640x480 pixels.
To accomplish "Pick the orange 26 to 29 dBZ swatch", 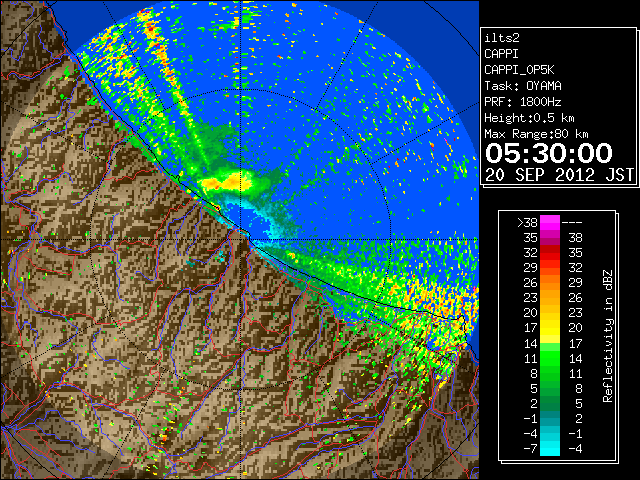I will 550,283.
